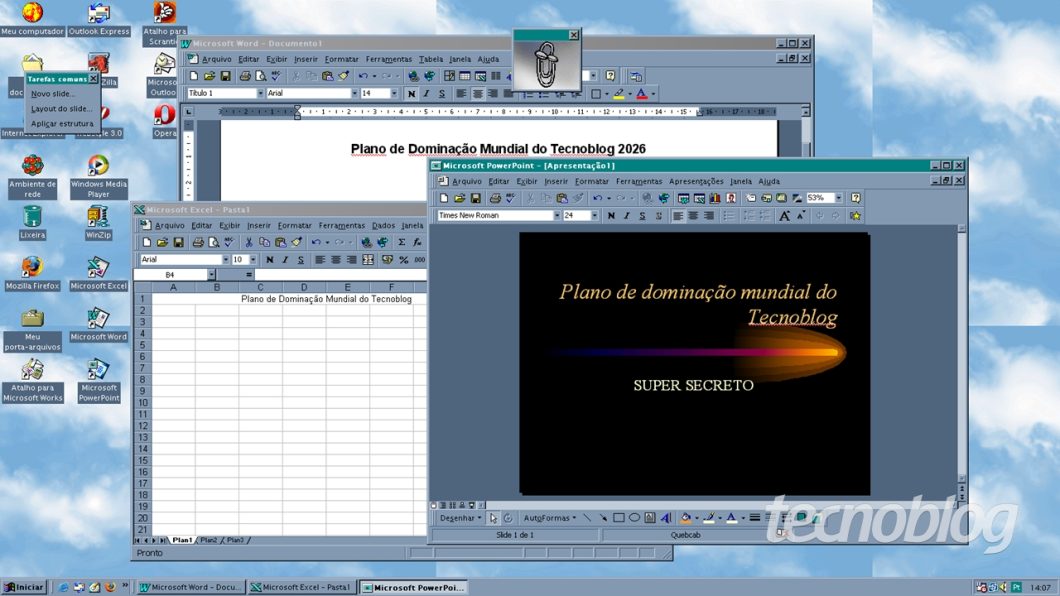This screenshot has height=596, width=1060.
Task: Click Print icon in PowerPoint toolbar
Action: pos(495,198)
